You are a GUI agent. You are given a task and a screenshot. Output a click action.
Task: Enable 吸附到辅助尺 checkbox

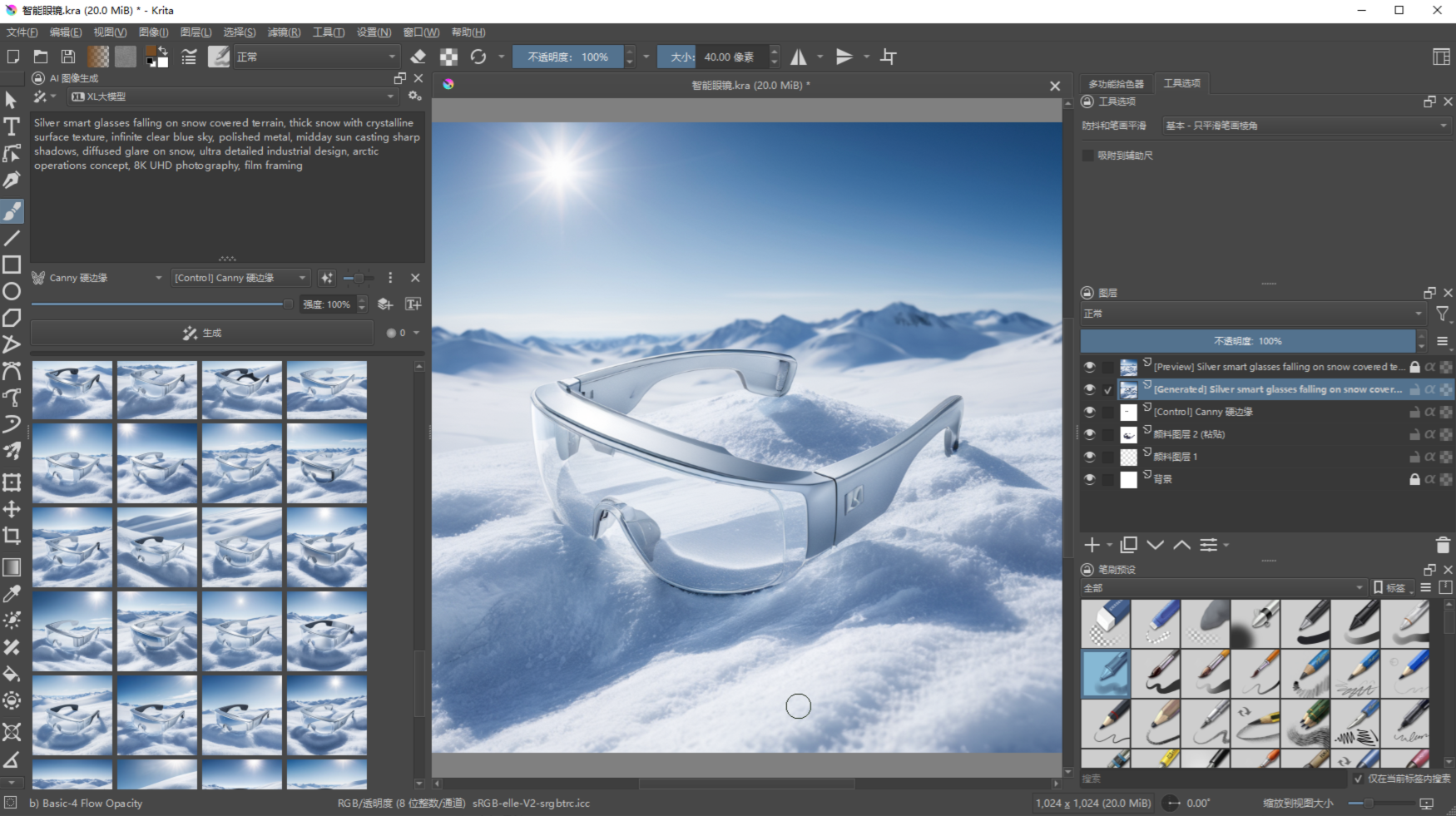click(x=1088, y=156)
